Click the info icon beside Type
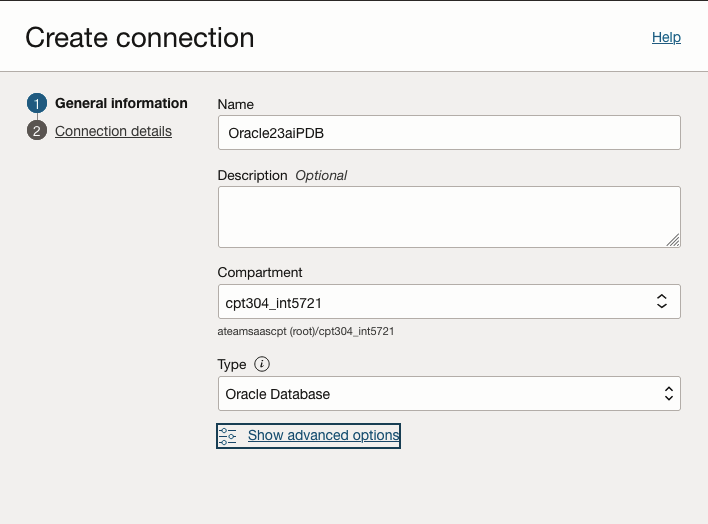 (x=262, y=364)
